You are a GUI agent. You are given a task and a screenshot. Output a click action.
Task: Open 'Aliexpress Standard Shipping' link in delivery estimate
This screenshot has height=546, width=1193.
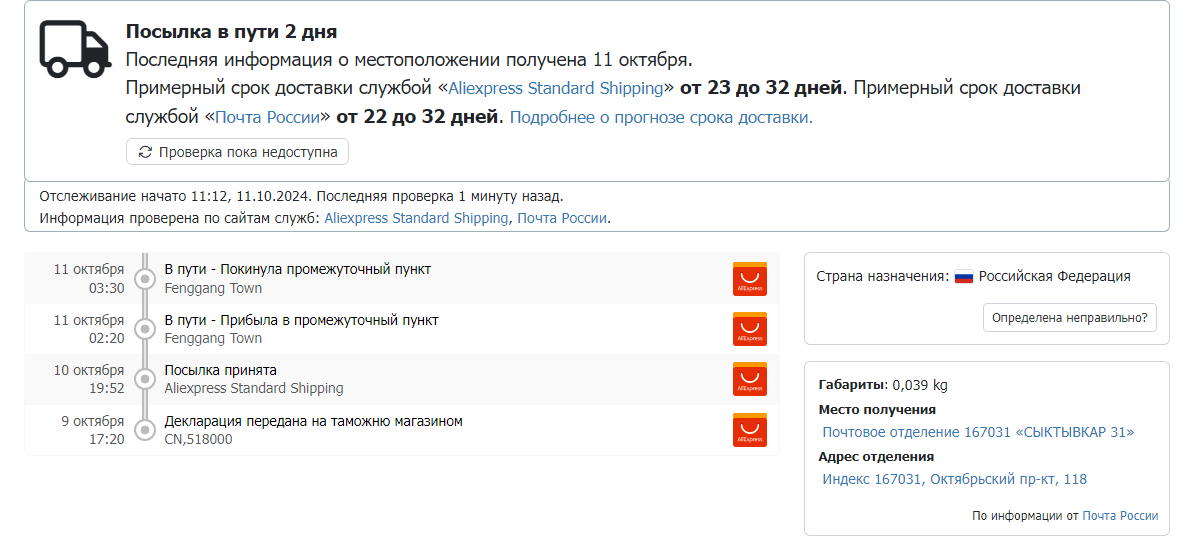tap(555, 88)
